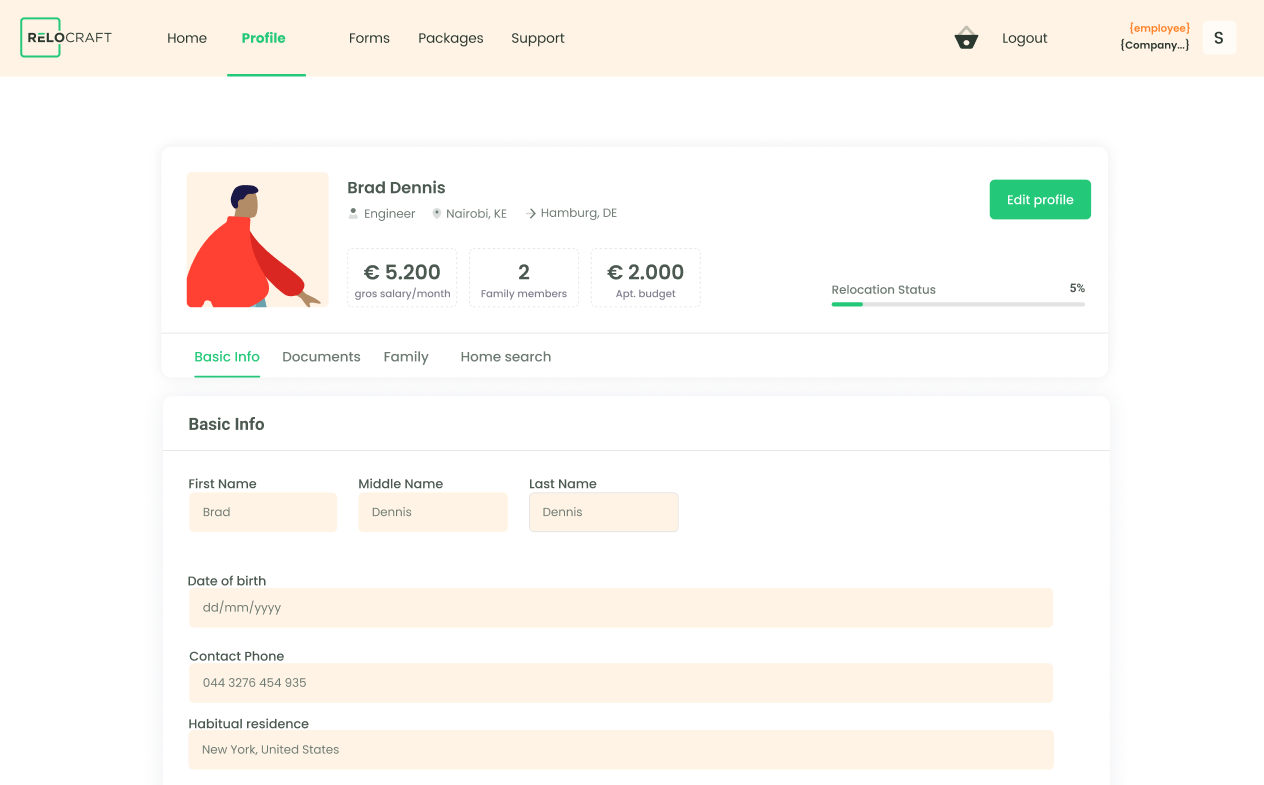
Task: Click the Middle Name input field
Action: 433,512
